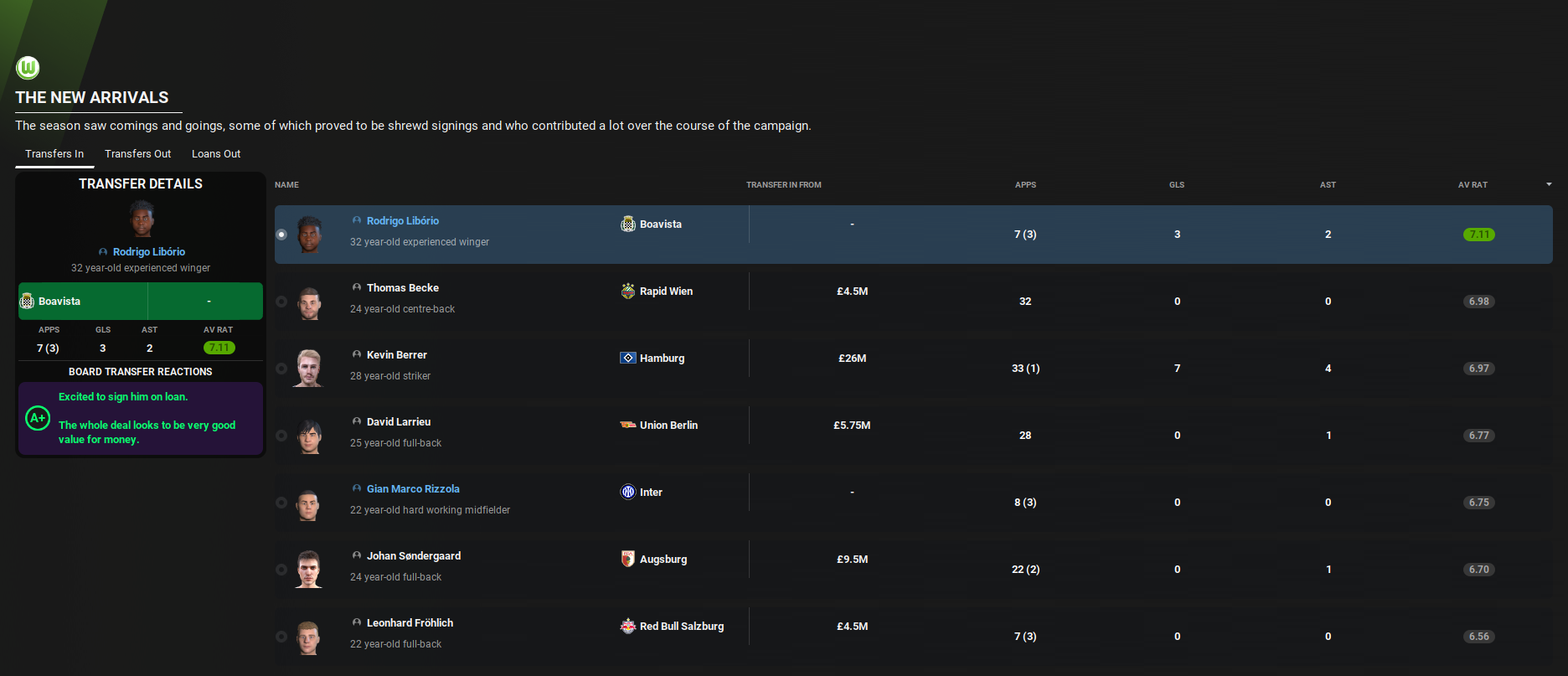Viewport: 1568px width, 676px height.
Task: Click the Inter club crest icon
Action: 628,492
